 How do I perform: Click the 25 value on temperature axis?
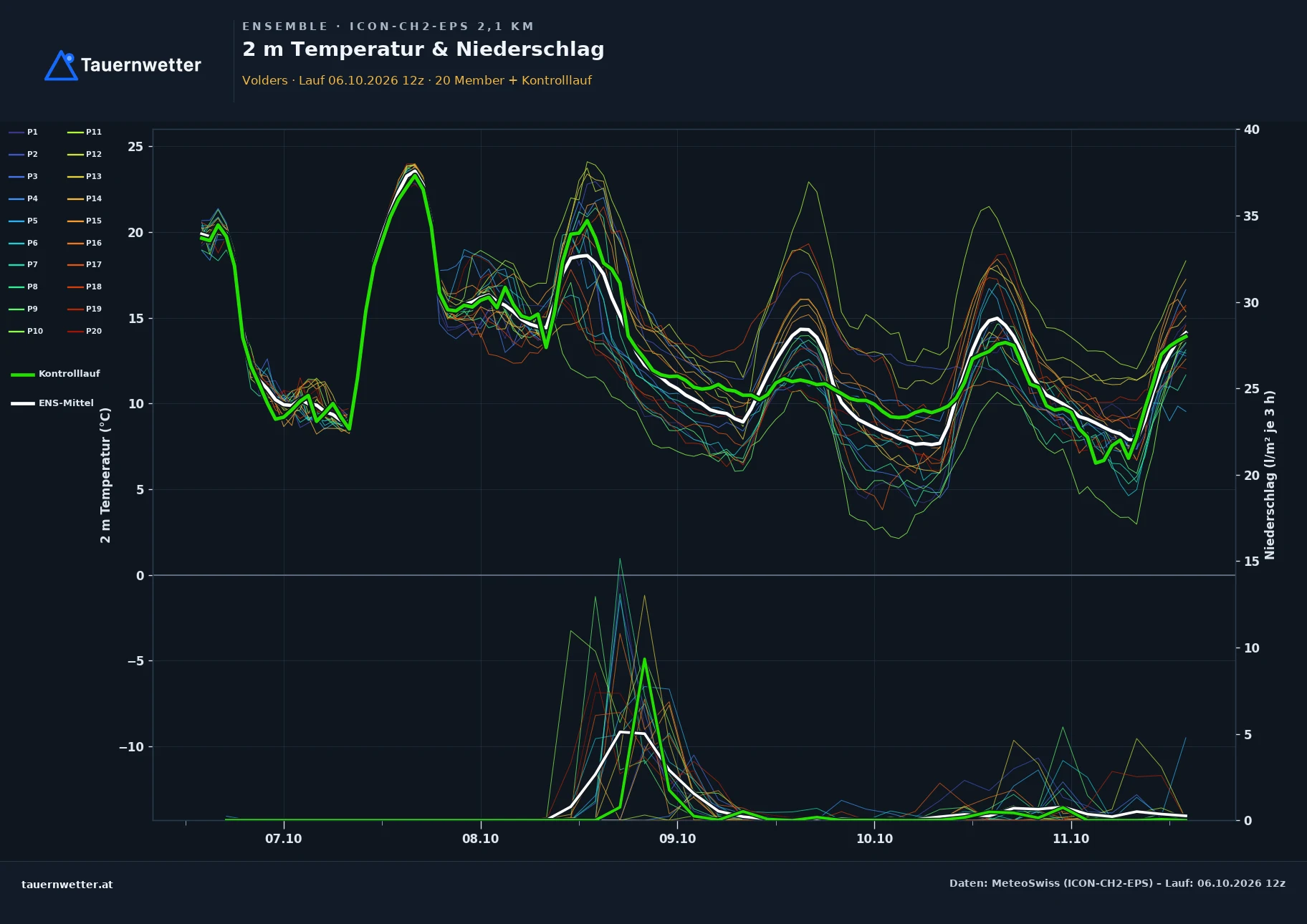pos(135,147)
